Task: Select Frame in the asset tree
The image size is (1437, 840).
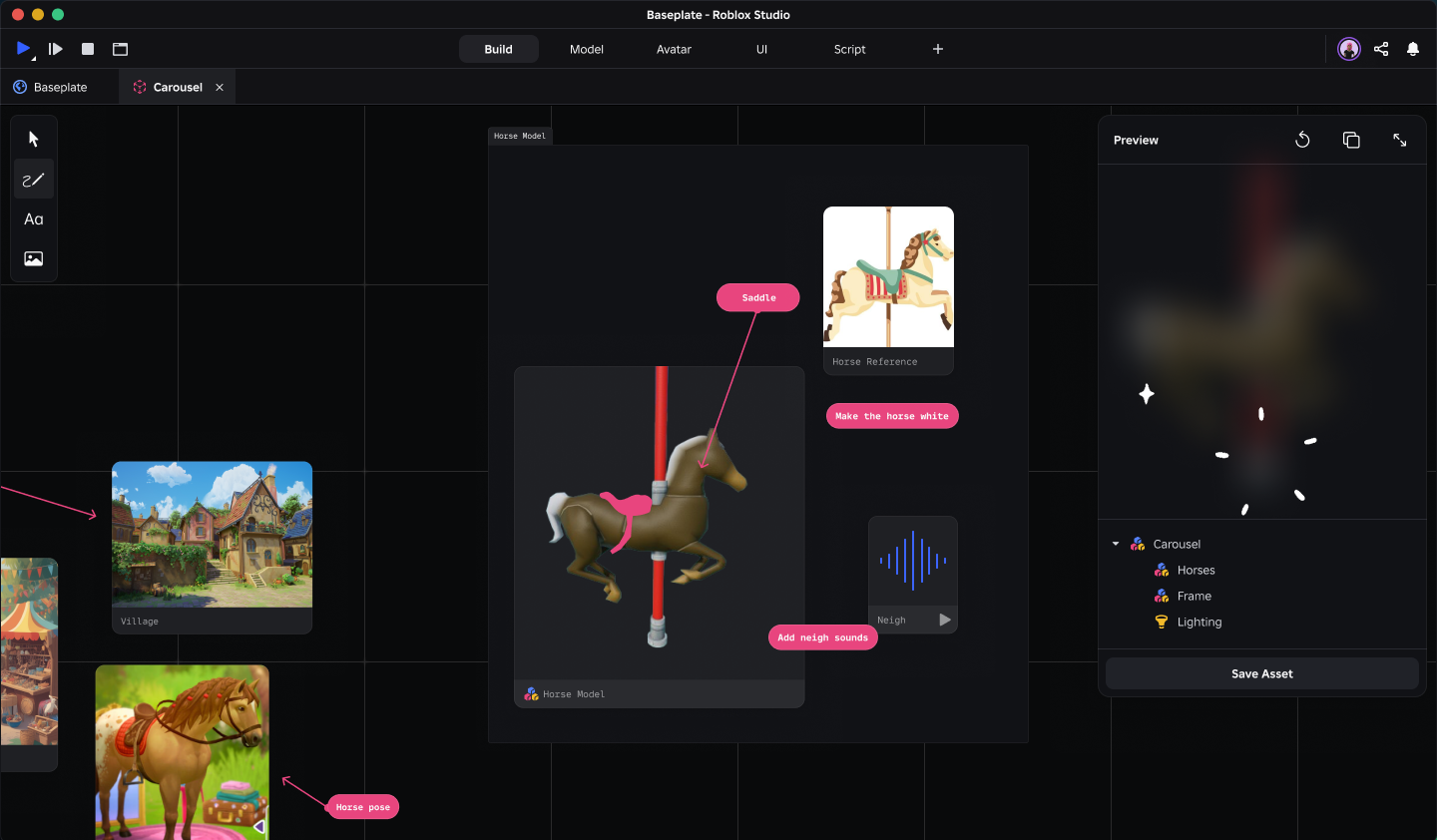Action: click(x=1194, y=596)
